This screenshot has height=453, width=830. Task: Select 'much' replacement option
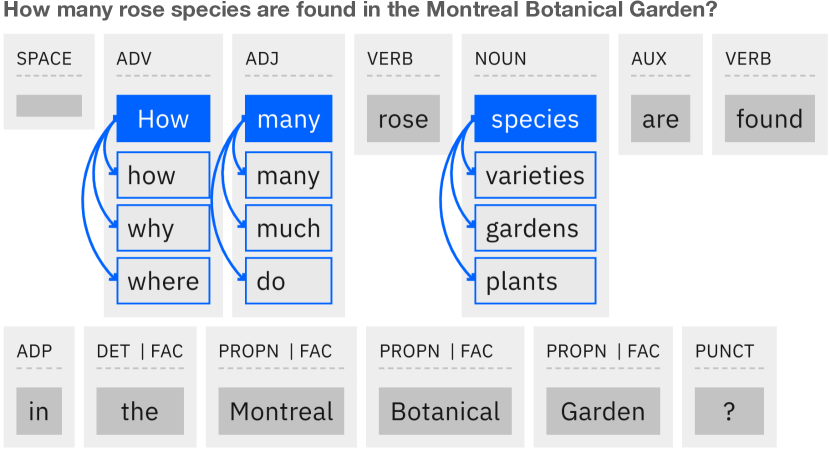tap(288, 228)
